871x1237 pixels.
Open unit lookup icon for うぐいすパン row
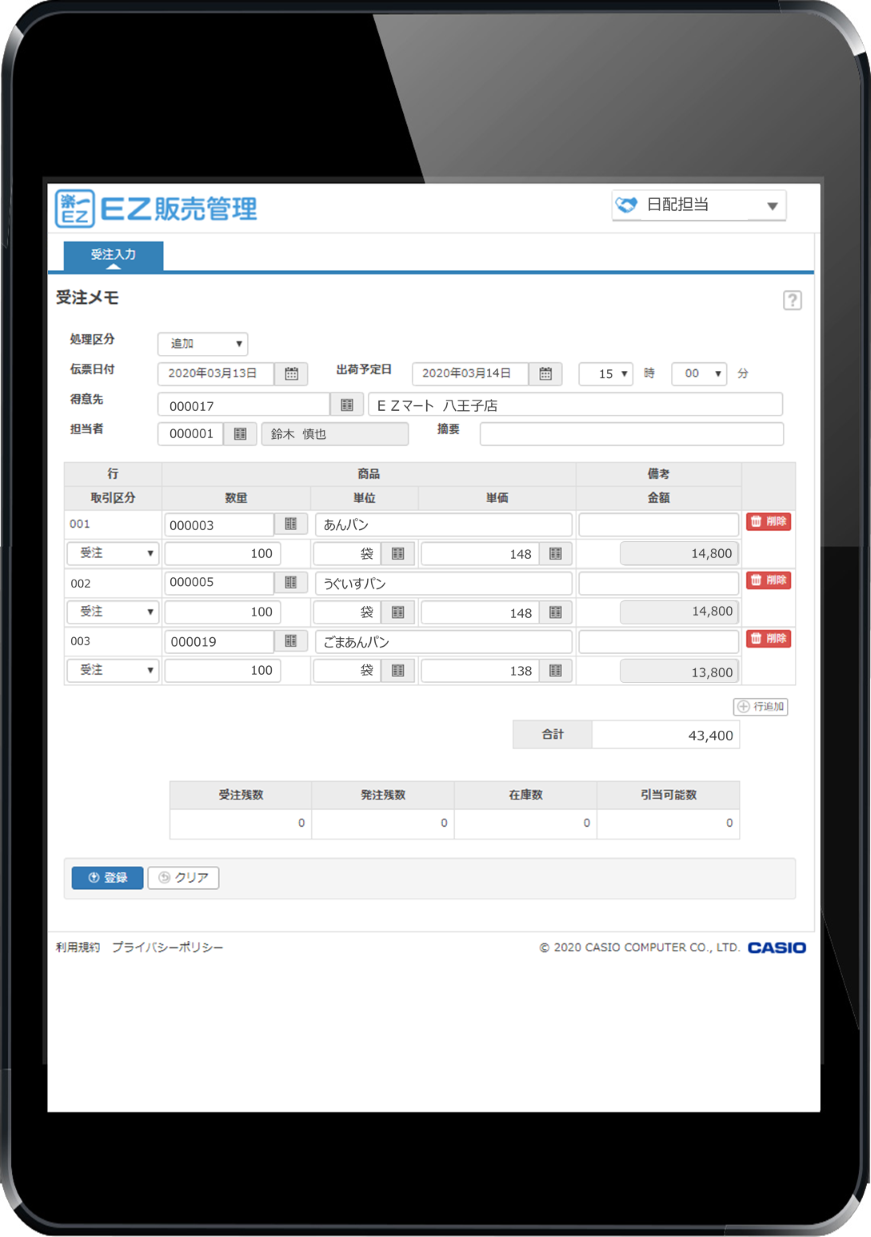[397, 612]
